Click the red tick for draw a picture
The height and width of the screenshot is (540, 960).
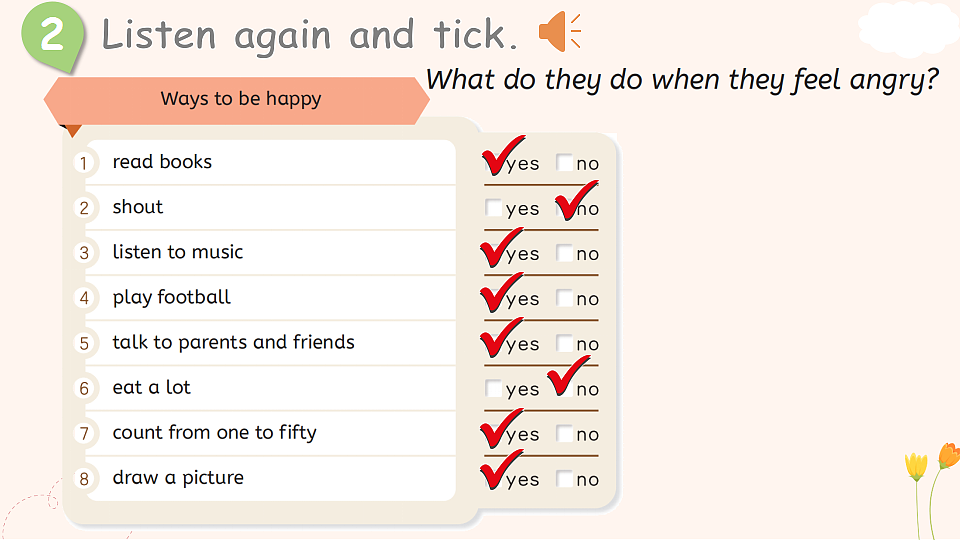coord(501,470)
